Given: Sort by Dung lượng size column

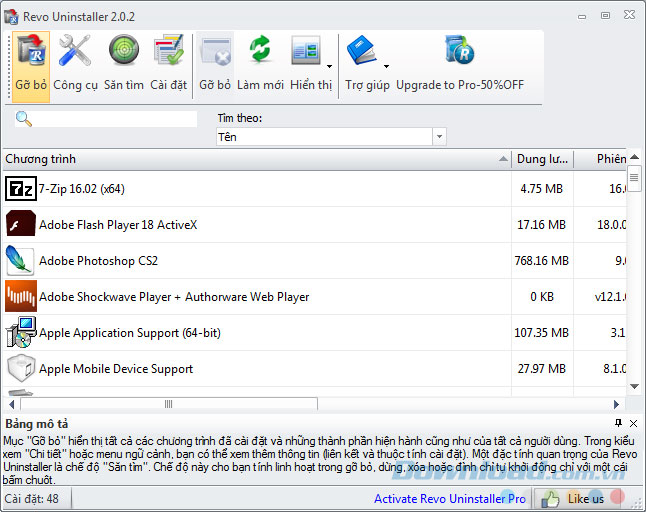Looking at the screenshot, I should (542, 159).
